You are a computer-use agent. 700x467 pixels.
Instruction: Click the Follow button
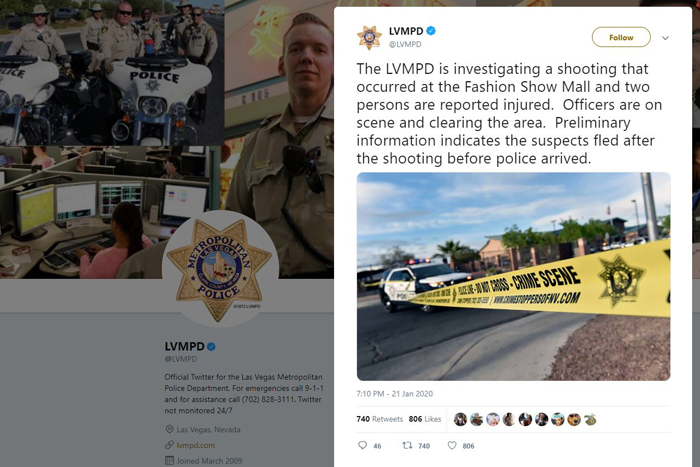(x=621, y=37)
